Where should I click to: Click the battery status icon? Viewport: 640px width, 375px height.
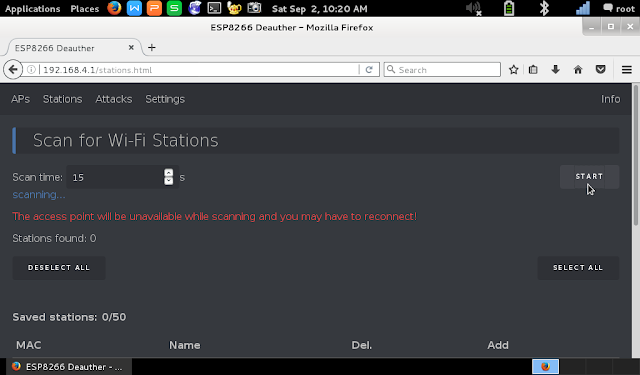(509, 8)
